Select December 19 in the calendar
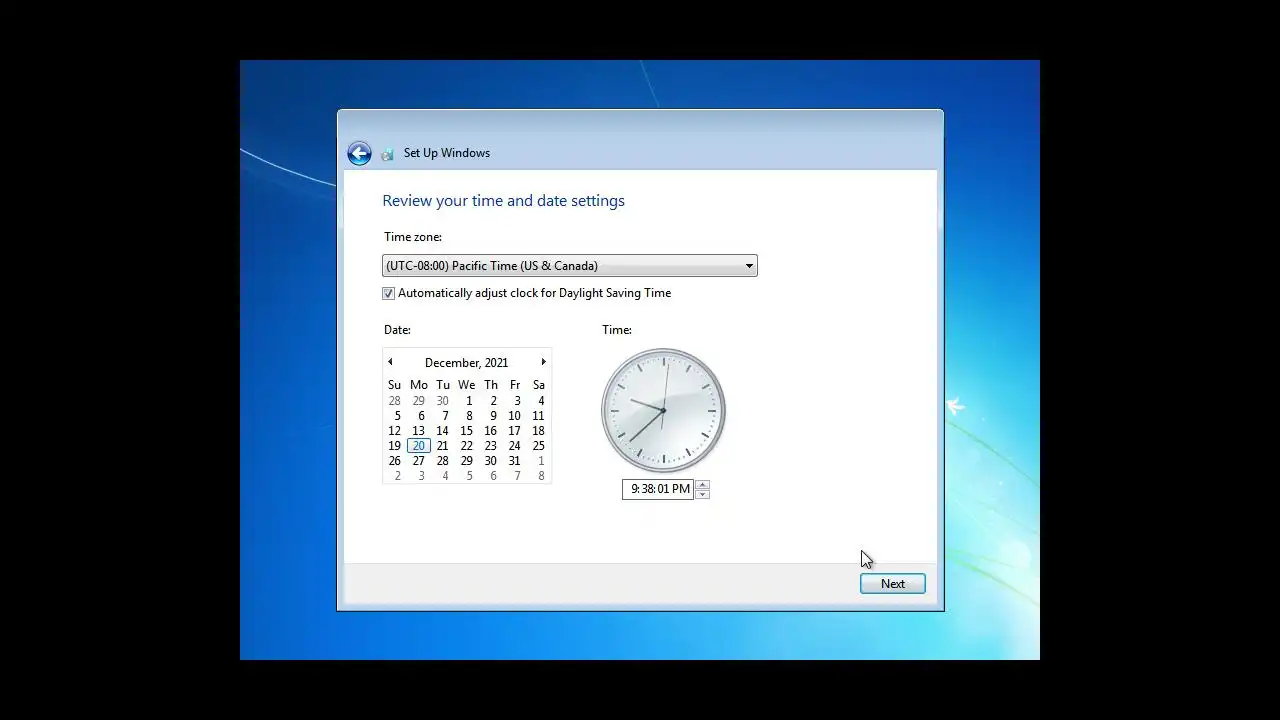1280x720 pixels. tap(395, 446)
